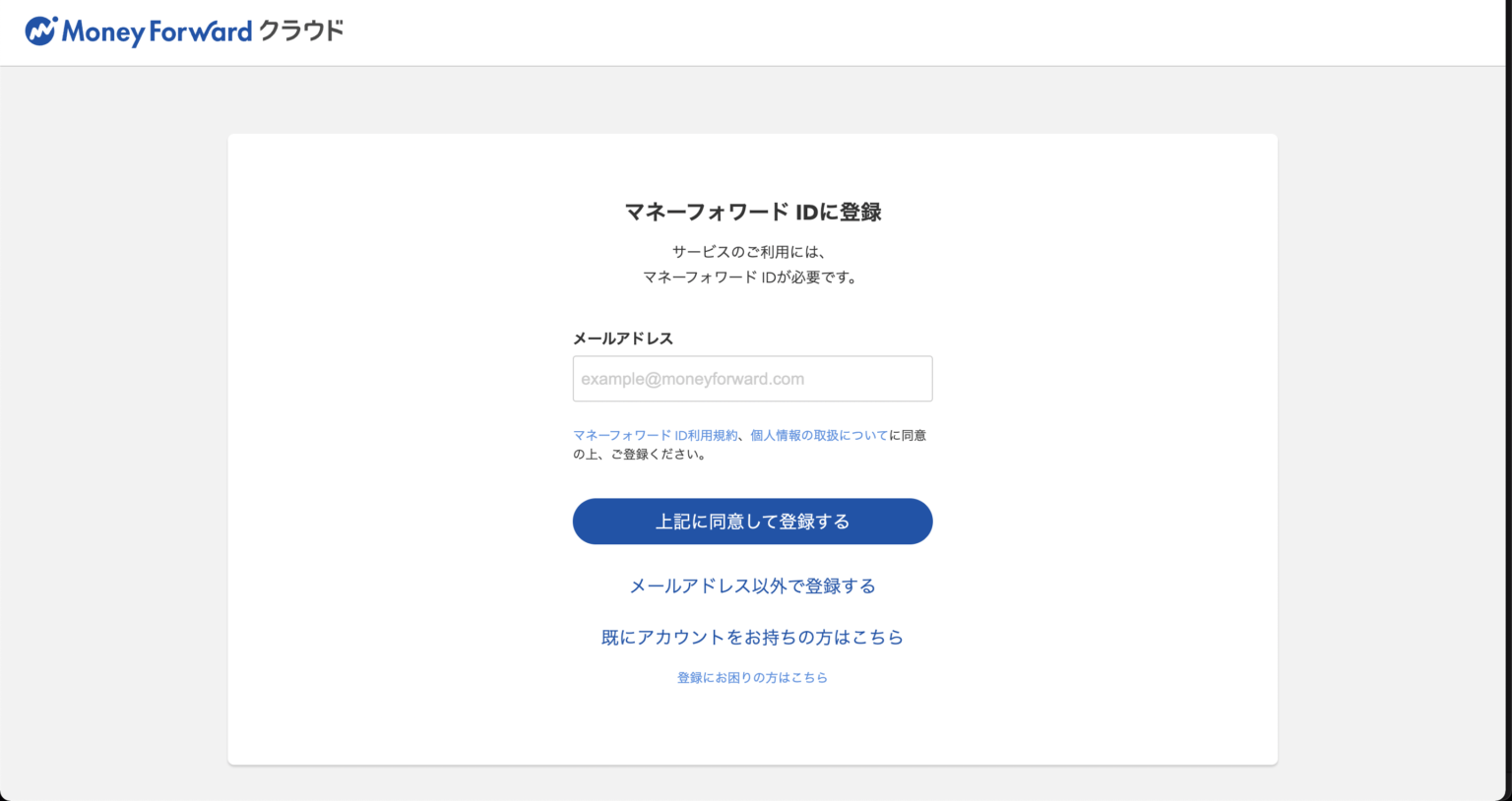Click the dark strip at window's right edge

point(1508,394)
